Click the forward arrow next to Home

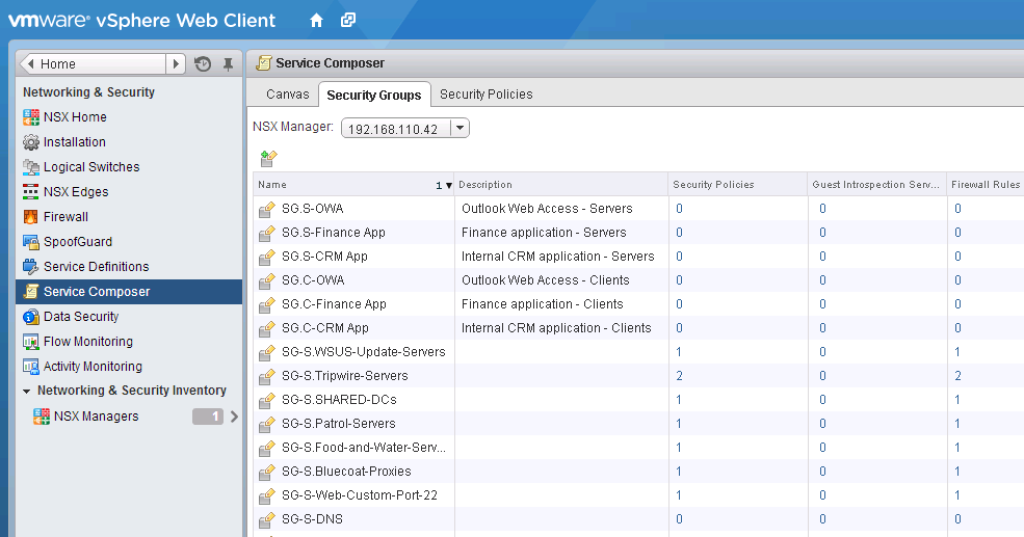coord(175,64)
